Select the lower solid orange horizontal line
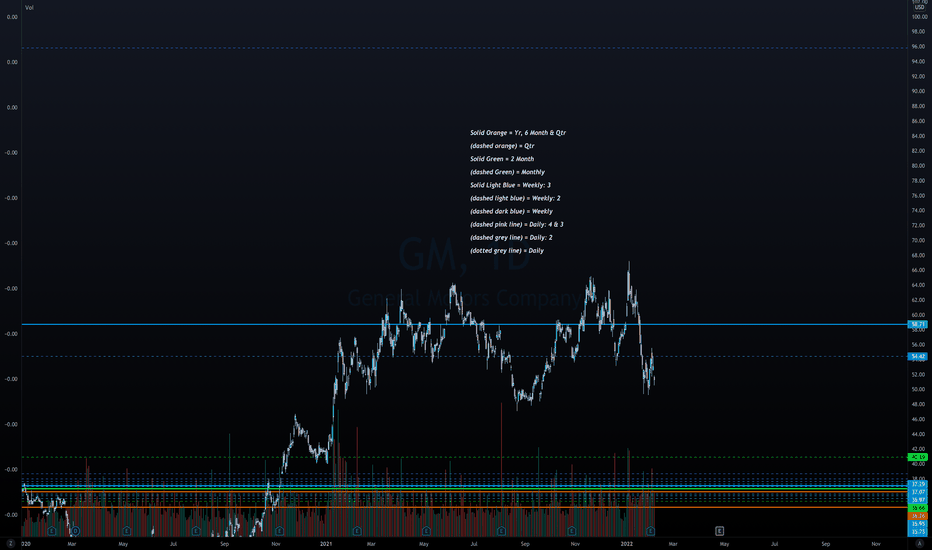The height and width of the screenshot is (550, 932). click(x=464, y=507)
